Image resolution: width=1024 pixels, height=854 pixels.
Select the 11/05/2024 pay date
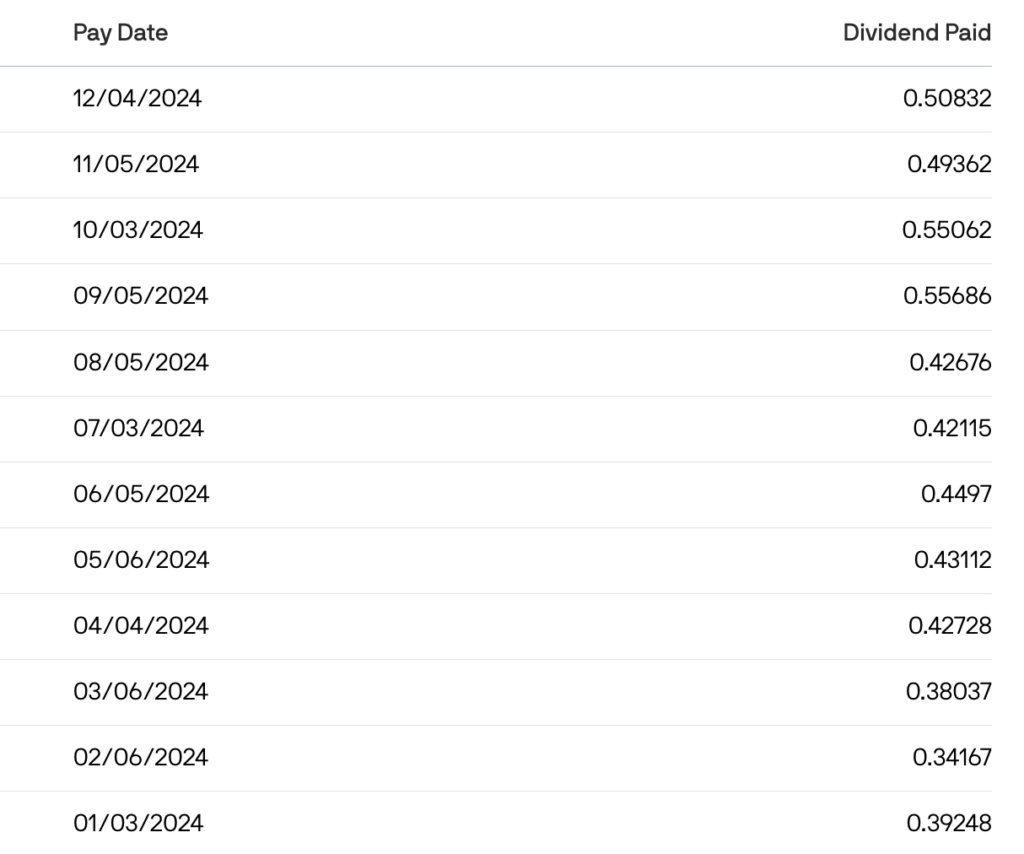coord(136,165)
